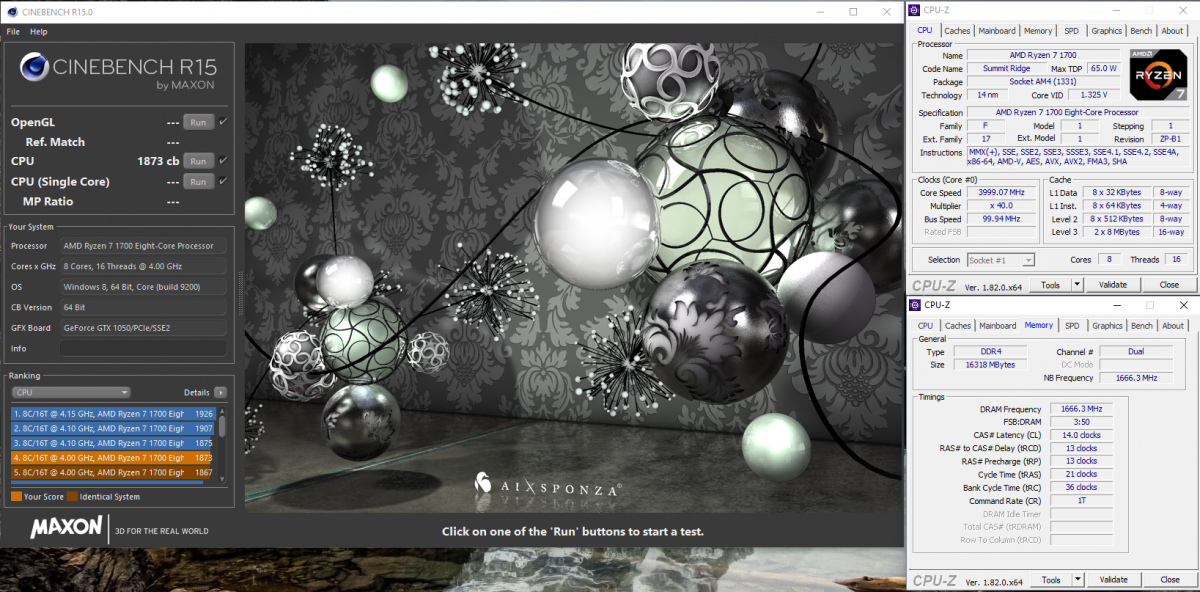The height and width of the screenshot is (592, 1200).
Task: Click the Cores x GHz 16 Threads field
Action: (x=143, y=266)
